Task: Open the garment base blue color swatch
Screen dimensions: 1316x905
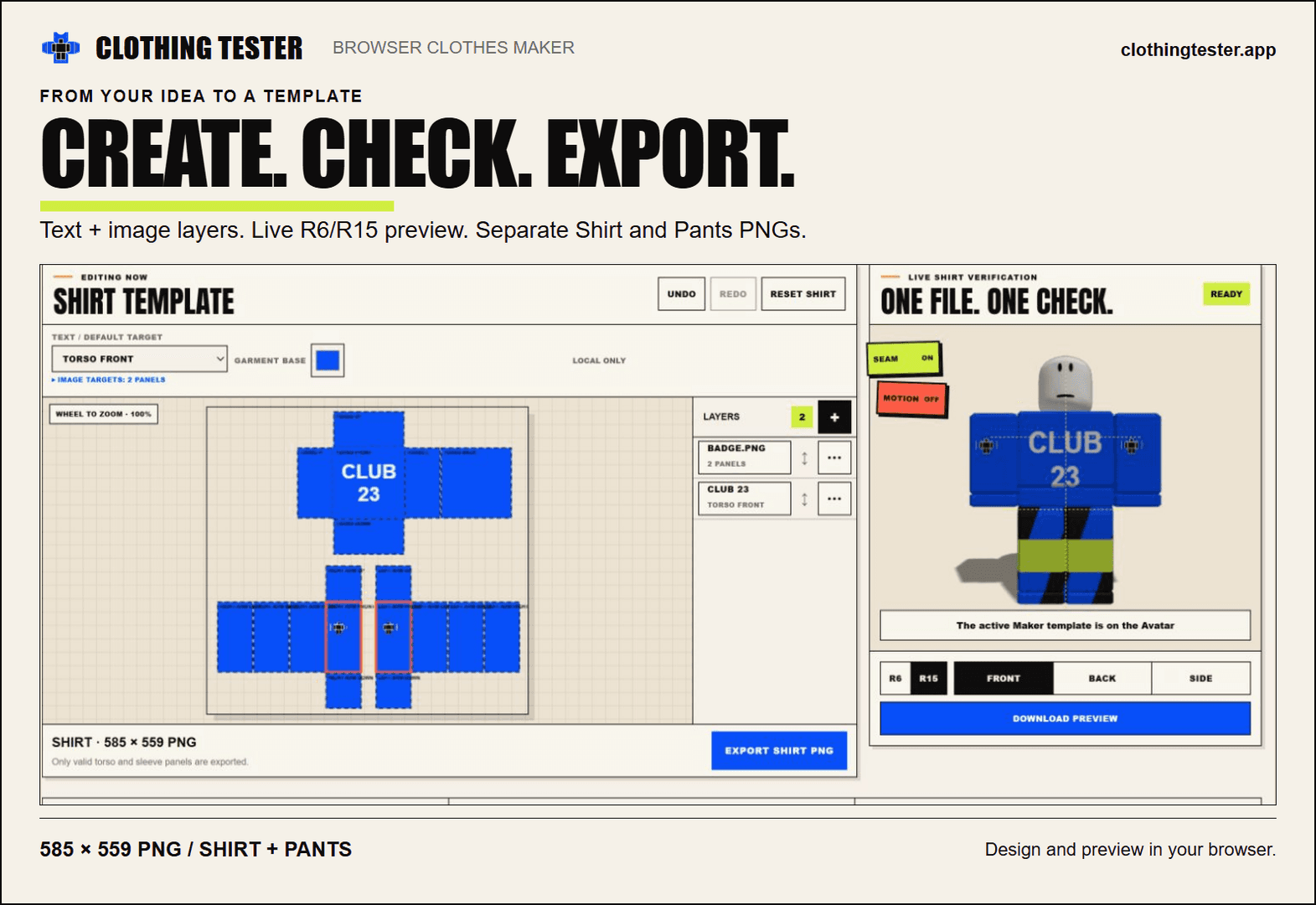Action: tap(328, 360)
